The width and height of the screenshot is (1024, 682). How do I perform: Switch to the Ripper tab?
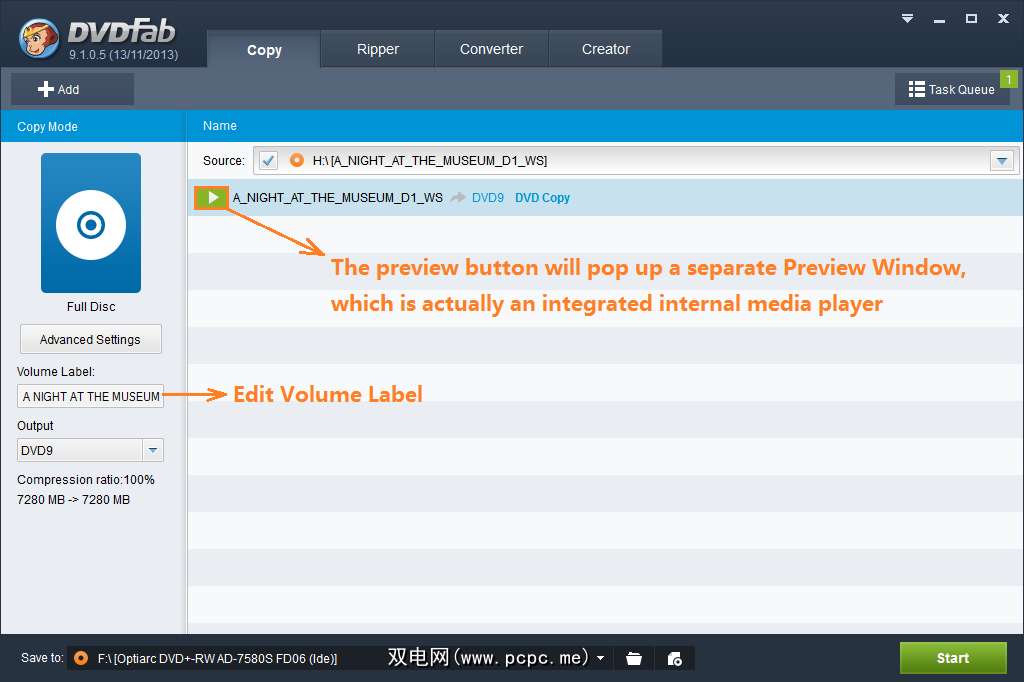point(377,49)
